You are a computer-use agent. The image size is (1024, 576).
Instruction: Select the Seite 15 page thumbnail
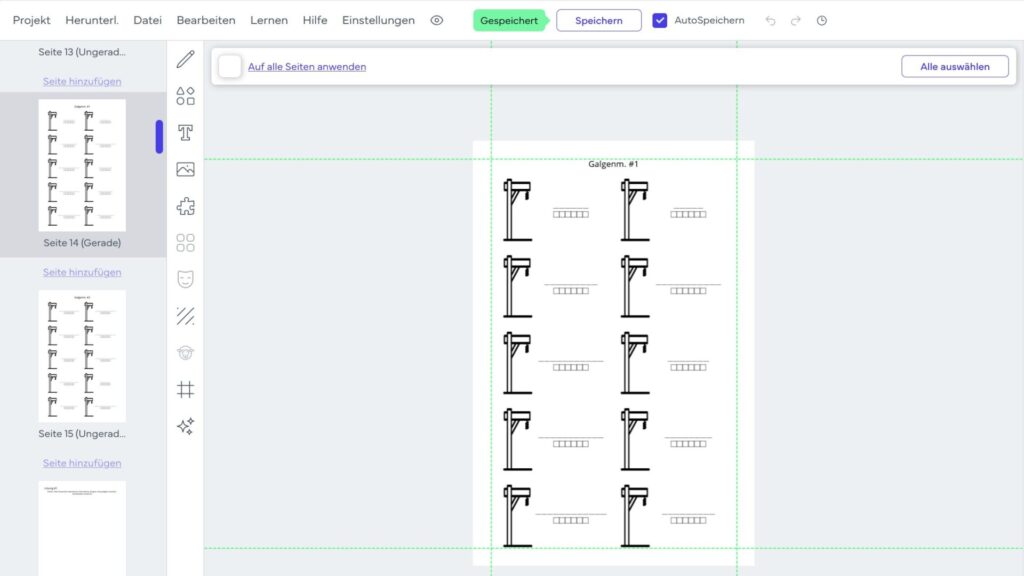[x=82, y=356]
